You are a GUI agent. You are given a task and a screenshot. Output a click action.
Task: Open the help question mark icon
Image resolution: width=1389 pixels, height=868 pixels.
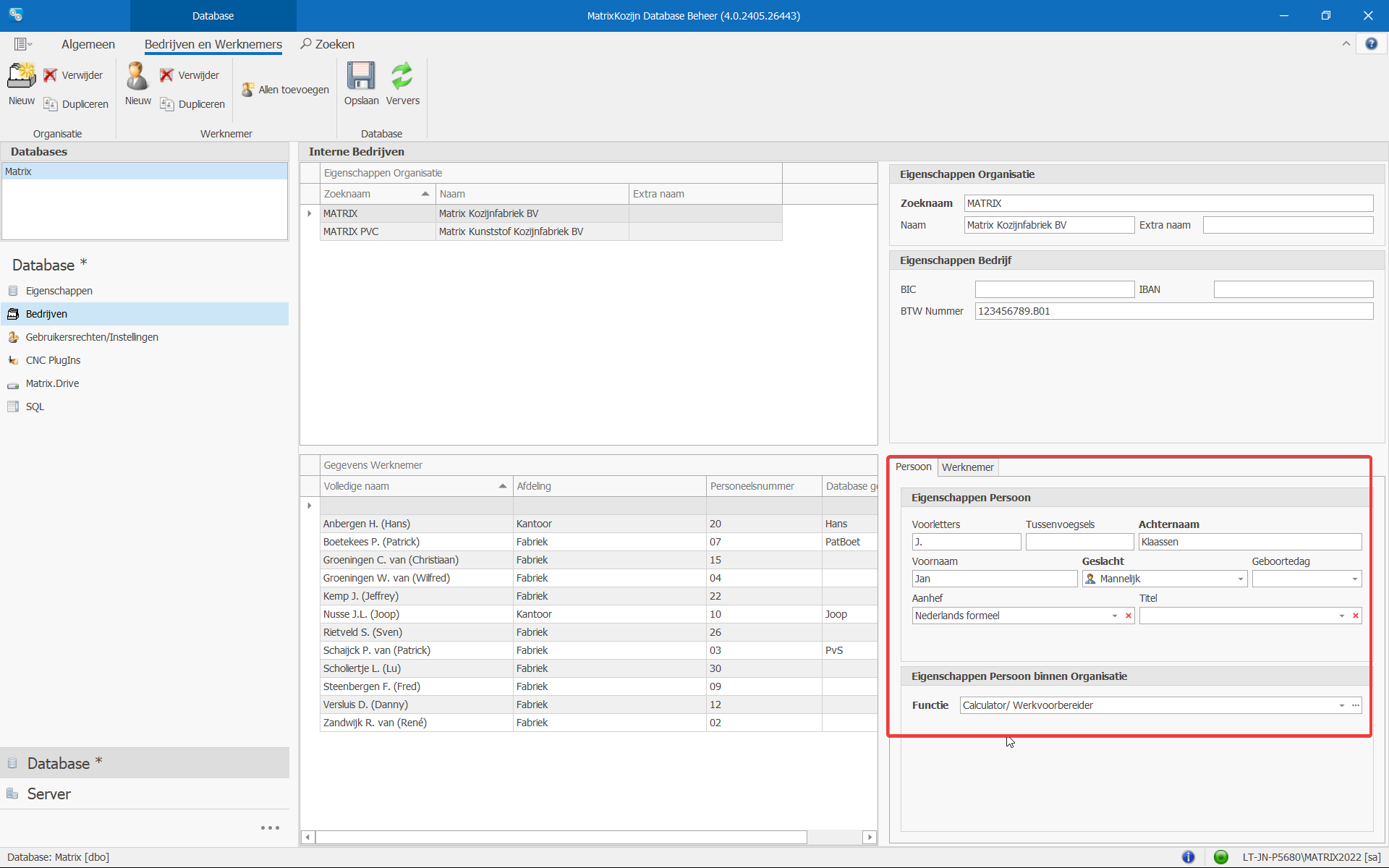coord(1371,44)
